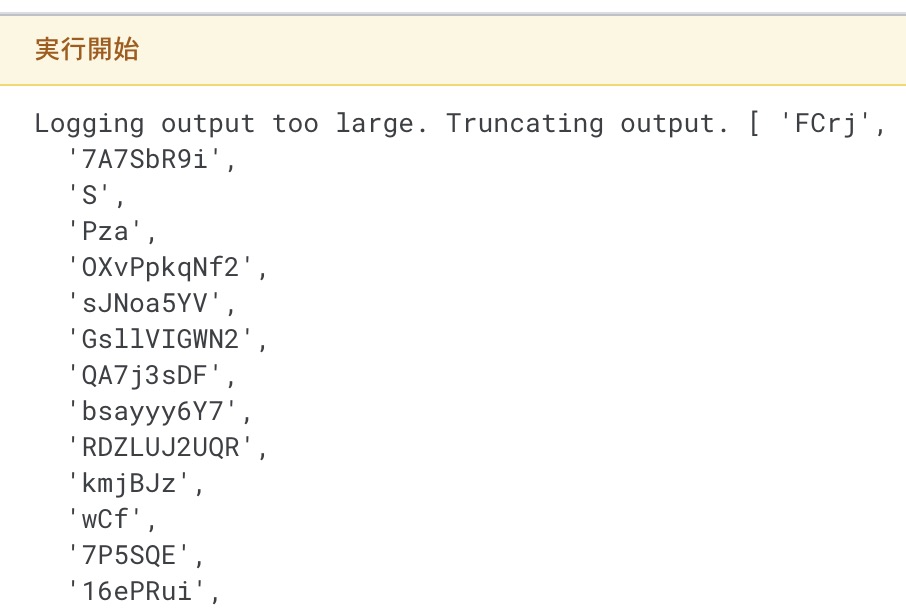Select the '7P5SQE' log entry

[x=128, y=555]
